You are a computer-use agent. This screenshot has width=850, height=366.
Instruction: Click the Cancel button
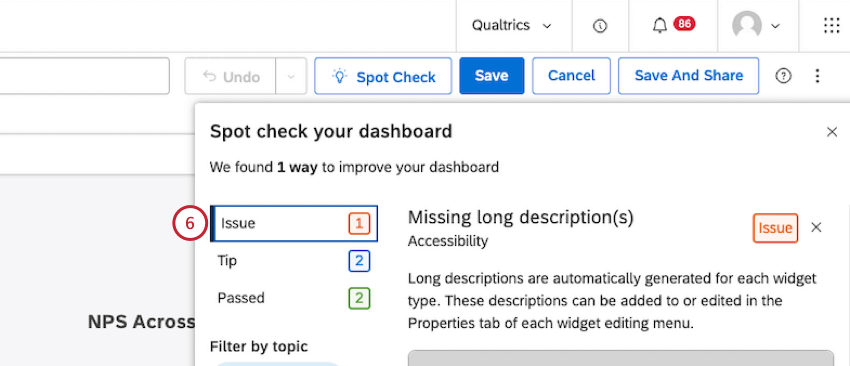point(571,76)
